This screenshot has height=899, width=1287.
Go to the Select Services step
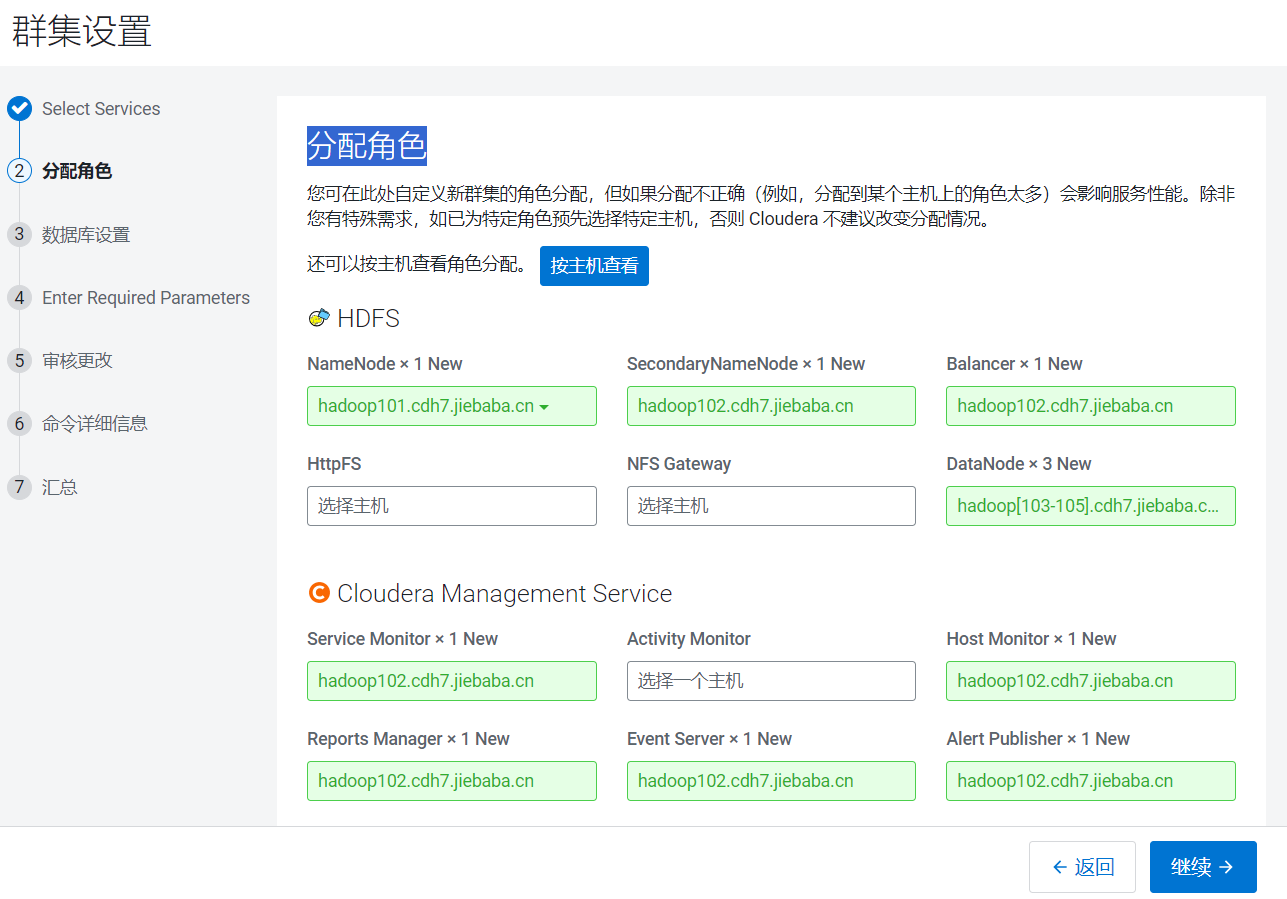click(101, 108)
